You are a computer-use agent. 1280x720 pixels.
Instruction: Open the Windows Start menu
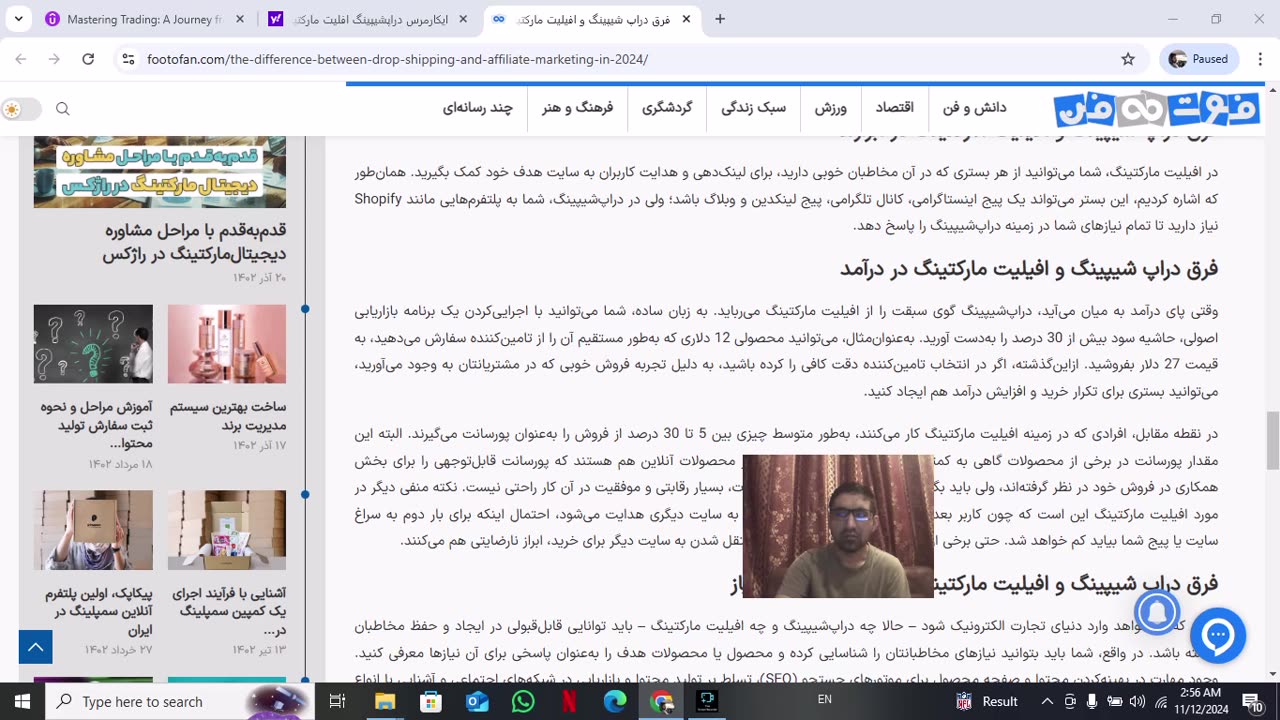(22, 701)
